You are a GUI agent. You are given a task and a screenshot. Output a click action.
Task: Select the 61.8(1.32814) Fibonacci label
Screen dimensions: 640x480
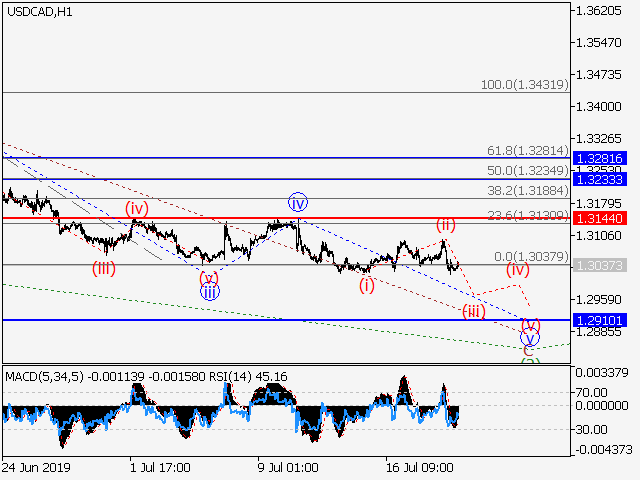[x=528, y=151]
